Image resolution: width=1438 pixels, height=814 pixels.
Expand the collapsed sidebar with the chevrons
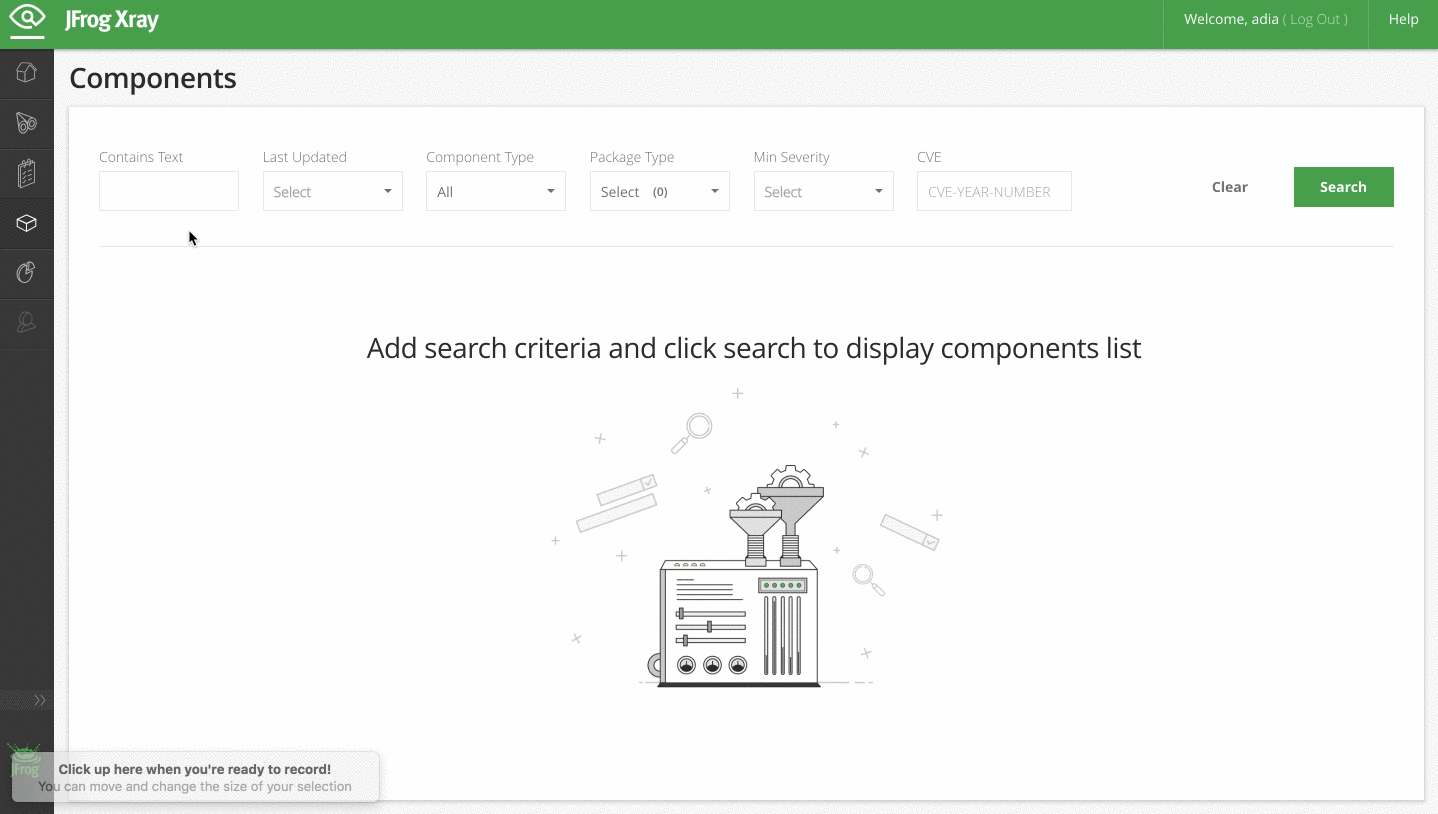click(x=39, y=700)
